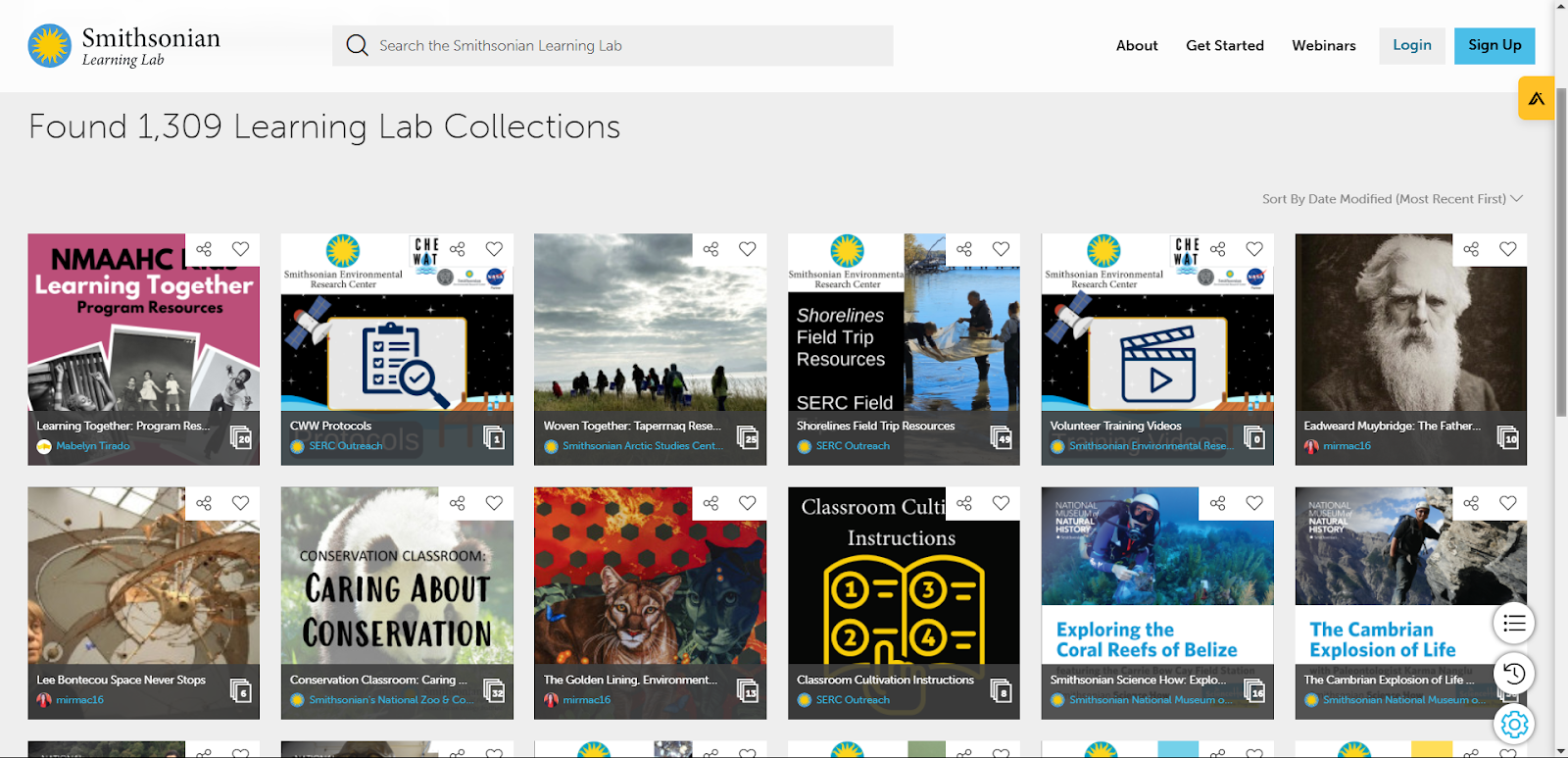1568x758 pixels.
Task: Open SERC Outreach link under Classroom Cultivation
Action: [853, 700]
